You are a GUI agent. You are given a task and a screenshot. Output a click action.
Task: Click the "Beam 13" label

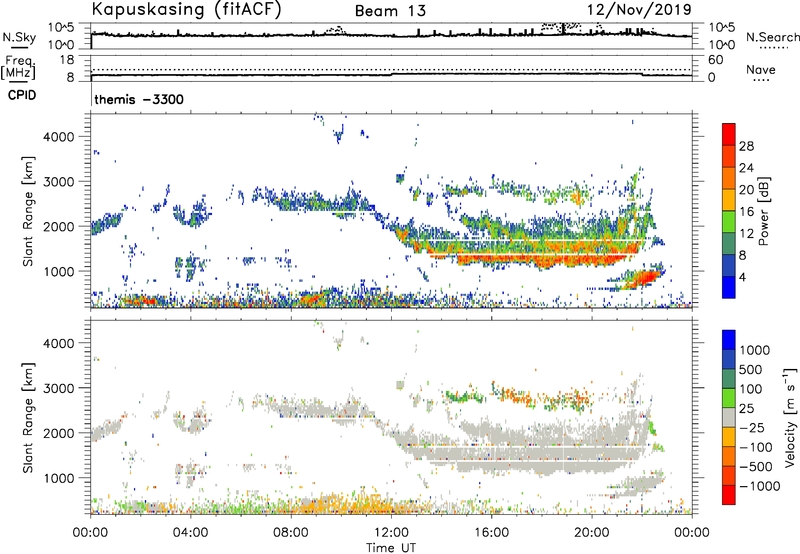(390, 11)
